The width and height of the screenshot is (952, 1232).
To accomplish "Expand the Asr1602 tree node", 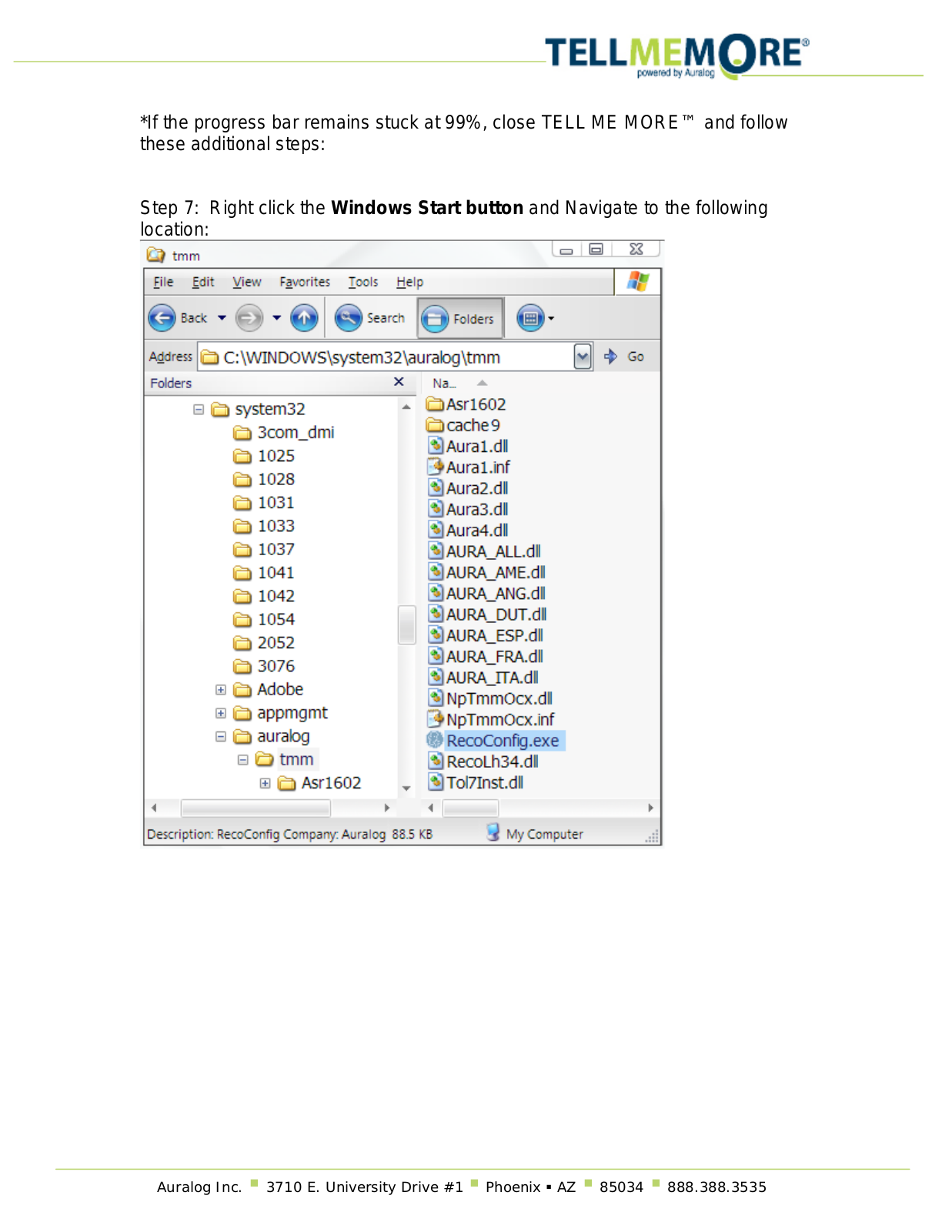I will [266, 783].
